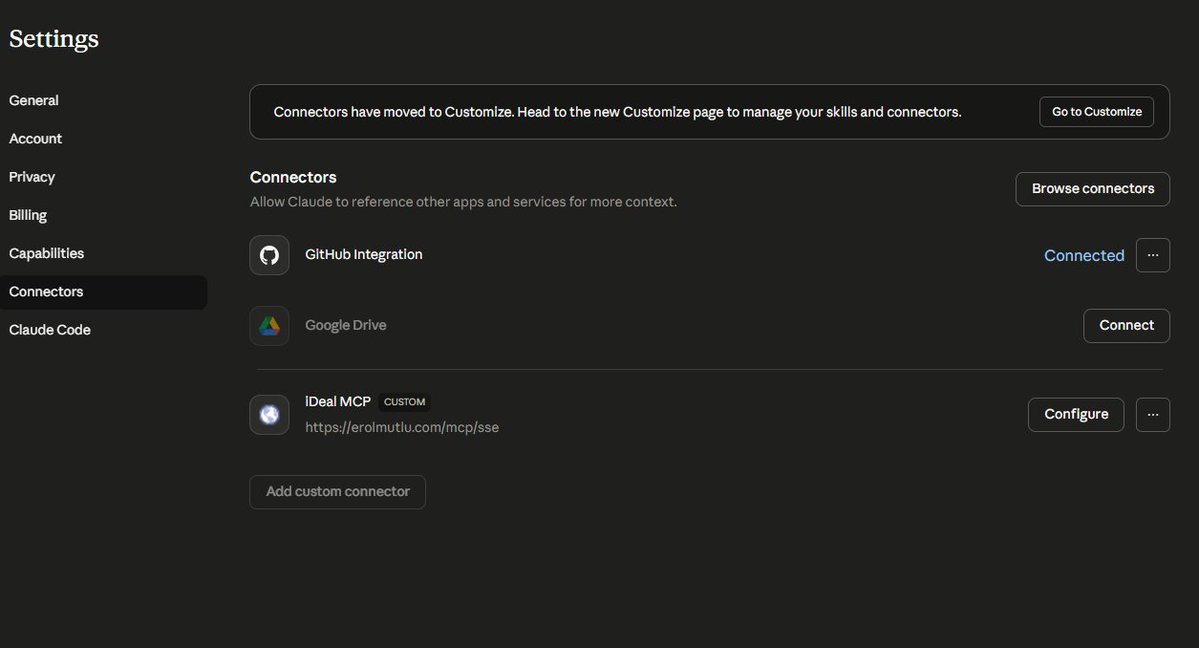Click the Connectors section heading
Image resolution: width=1199 pixels, height=648 pixels.
pos(293,177)
